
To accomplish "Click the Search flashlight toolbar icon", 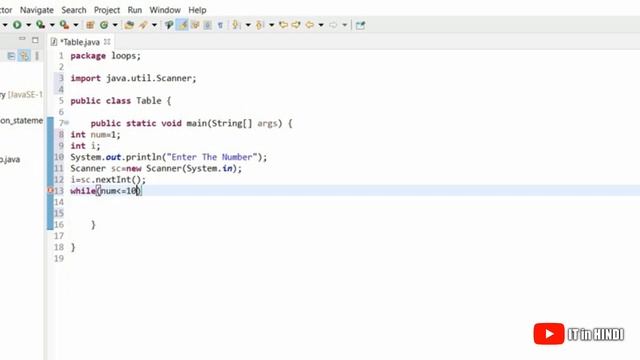I will [x=143, y=25].
